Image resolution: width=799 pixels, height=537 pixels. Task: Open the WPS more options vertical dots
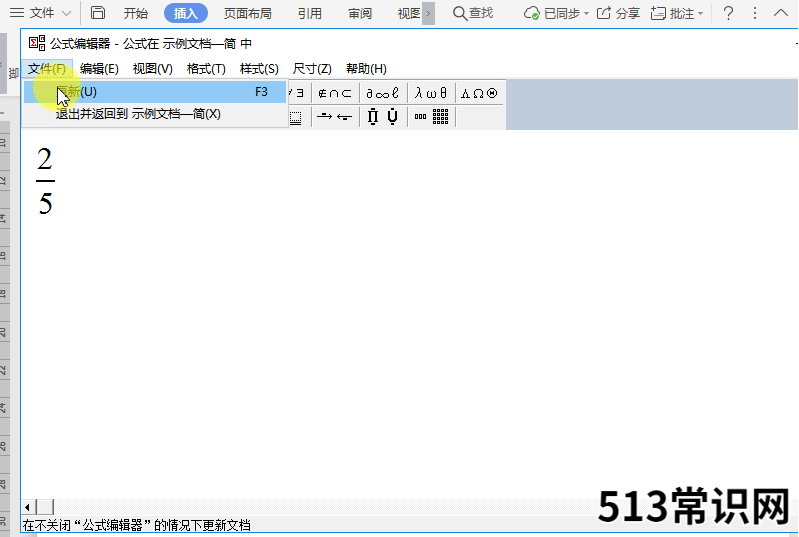coord(755,13)
